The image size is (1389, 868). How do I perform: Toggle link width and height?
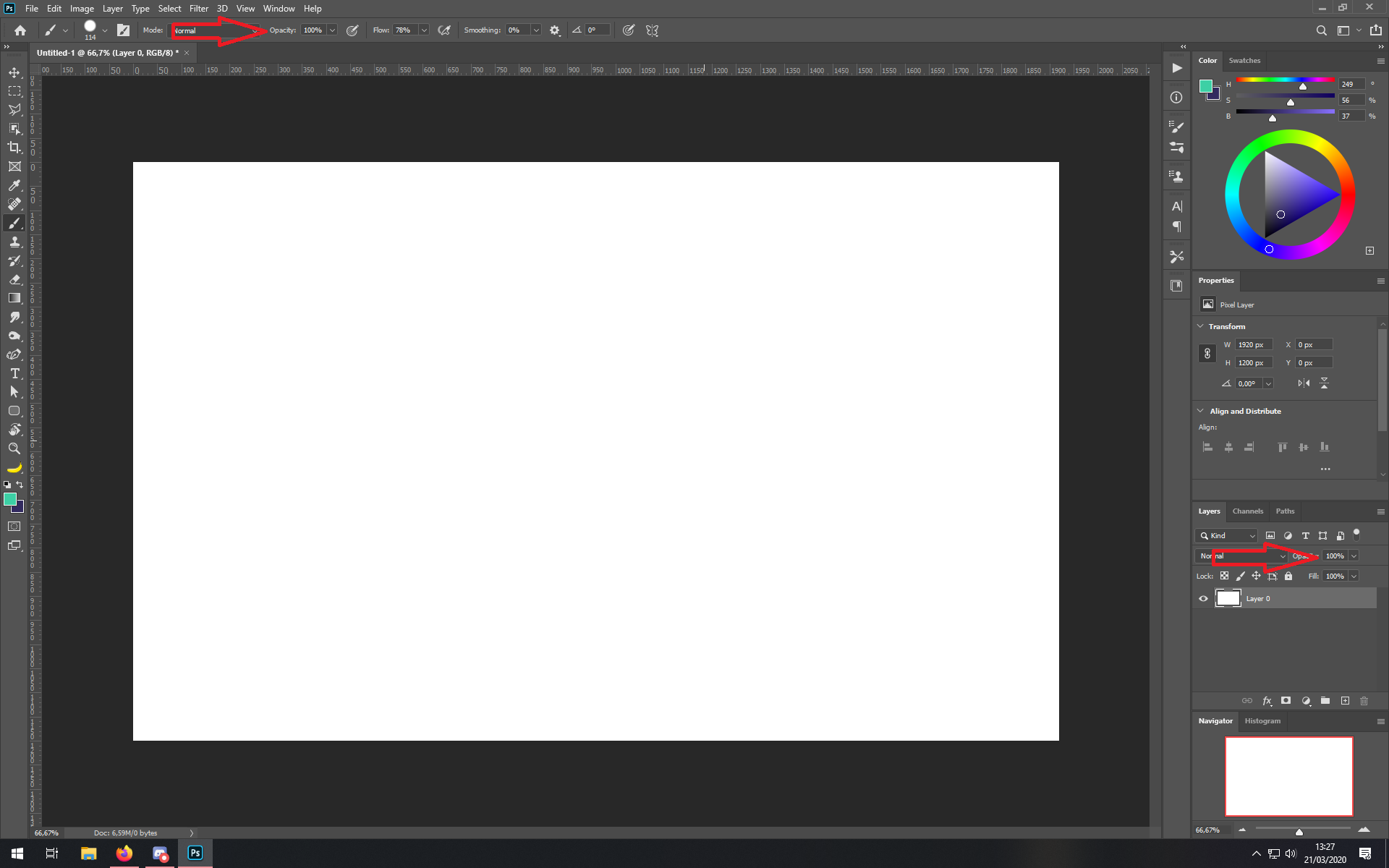[1207, 354]
